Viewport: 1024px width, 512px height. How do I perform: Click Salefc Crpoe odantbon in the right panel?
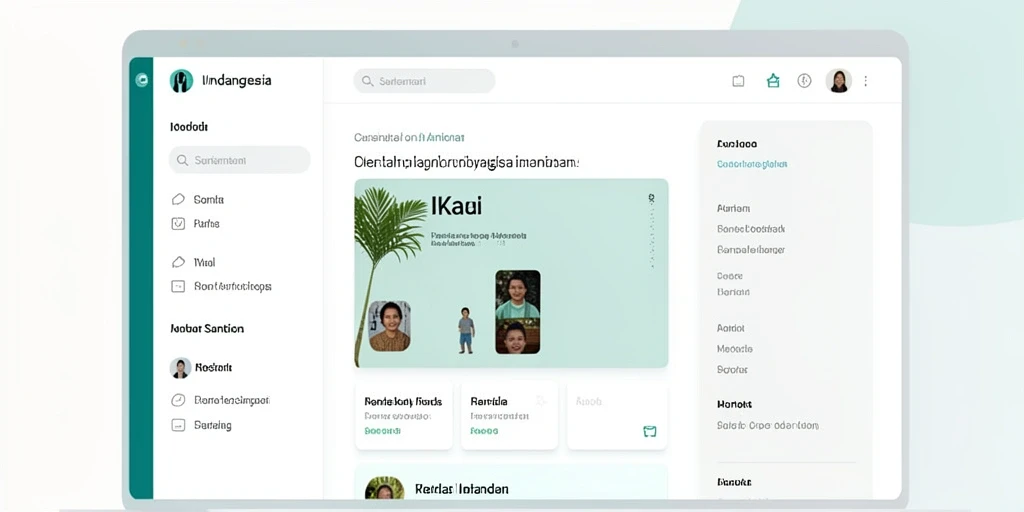tap(767, 425)
